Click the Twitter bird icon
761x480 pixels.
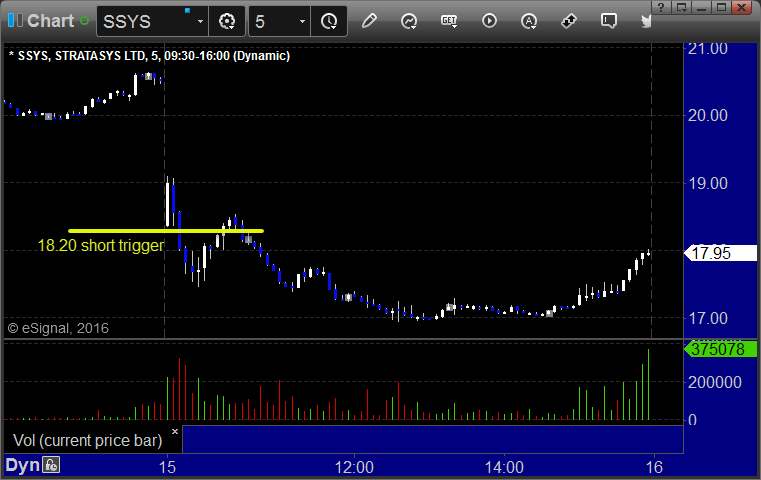coord(646,21)
